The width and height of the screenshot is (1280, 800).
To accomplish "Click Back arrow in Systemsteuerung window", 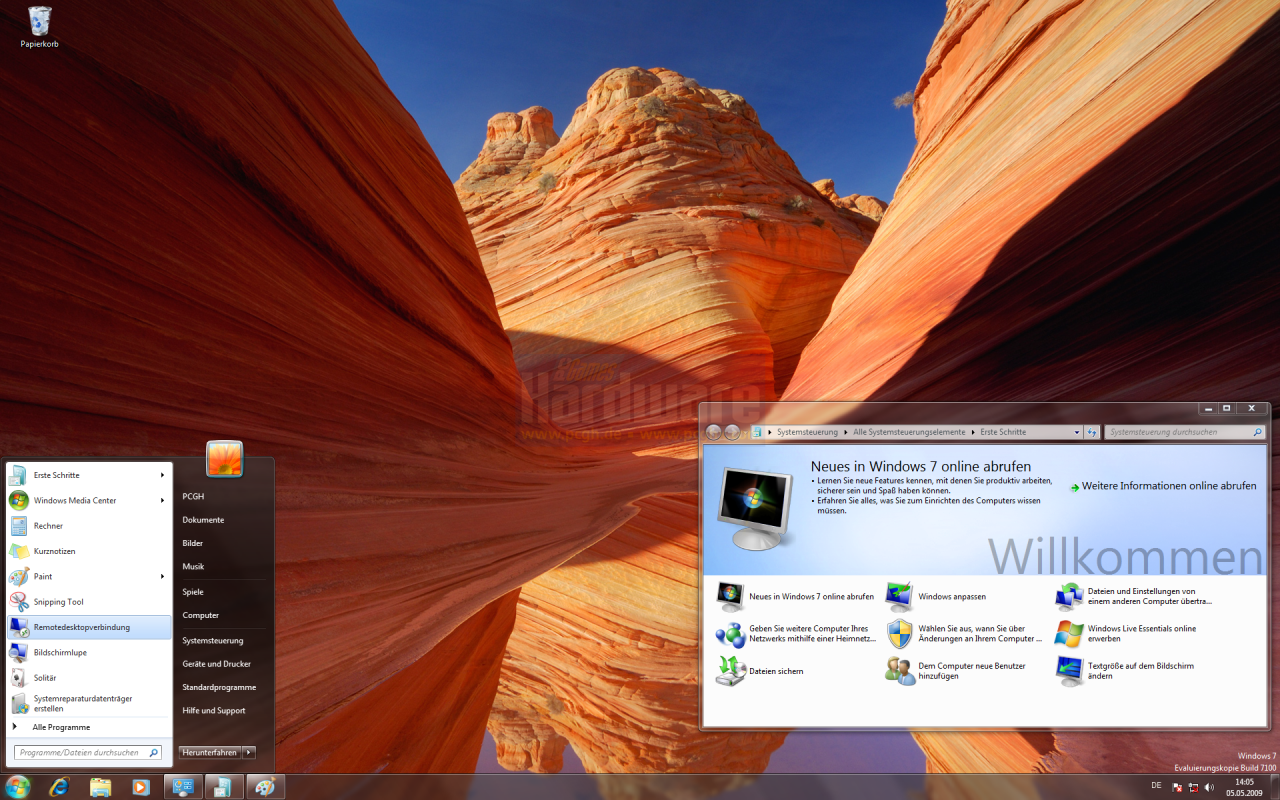I will [713, 432].
